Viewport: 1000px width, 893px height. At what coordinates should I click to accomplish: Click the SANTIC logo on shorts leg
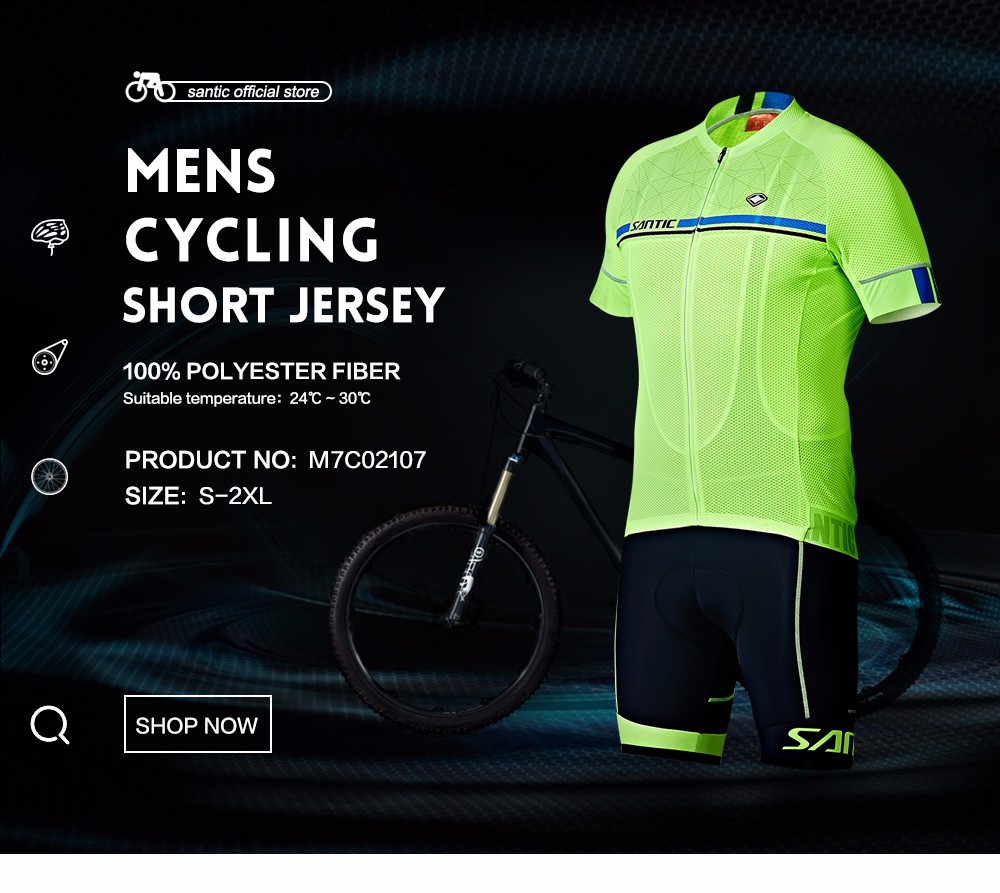pos(819,741)
